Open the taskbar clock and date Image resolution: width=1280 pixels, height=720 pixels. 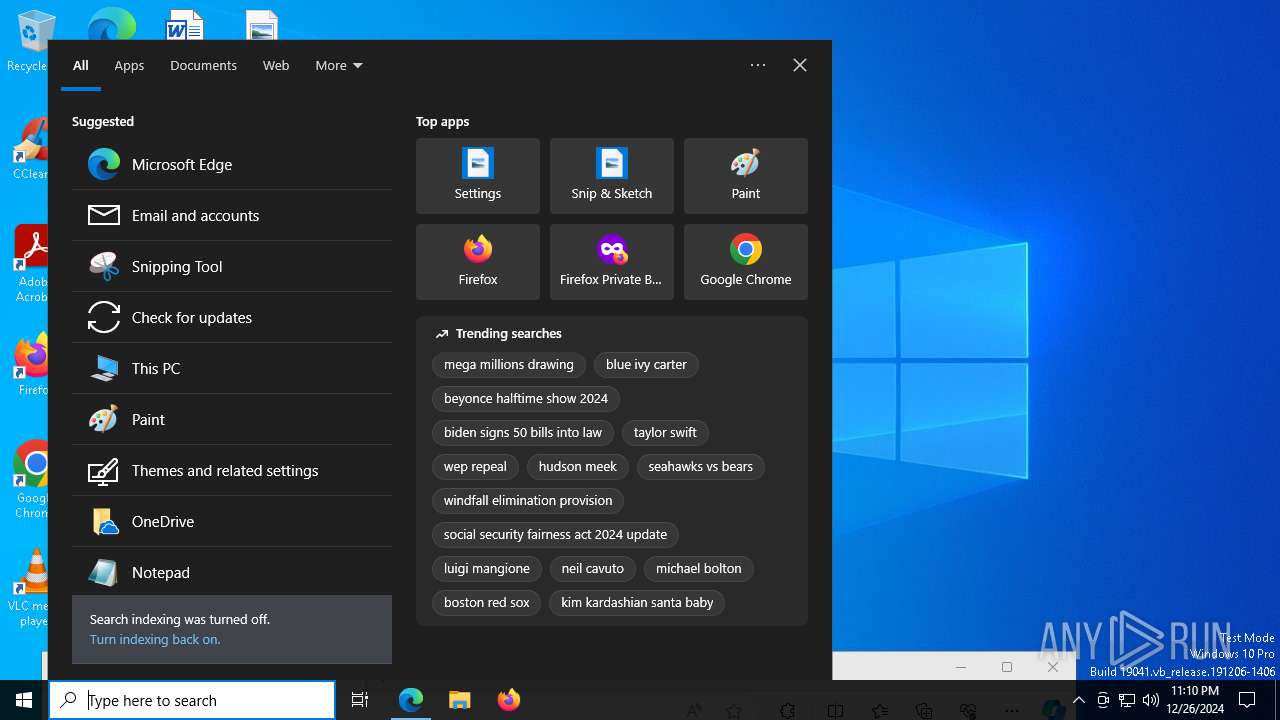[1195, 700]
